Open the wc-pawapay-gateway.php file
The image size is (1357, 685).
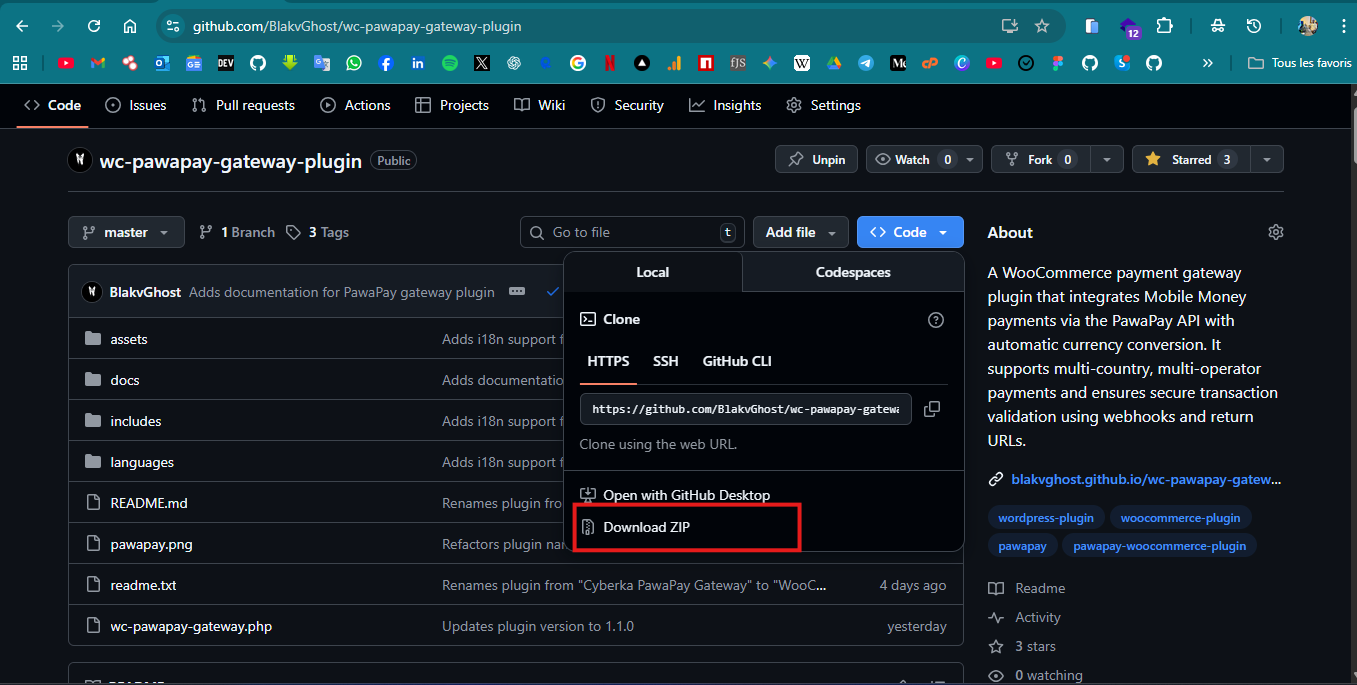191,626
